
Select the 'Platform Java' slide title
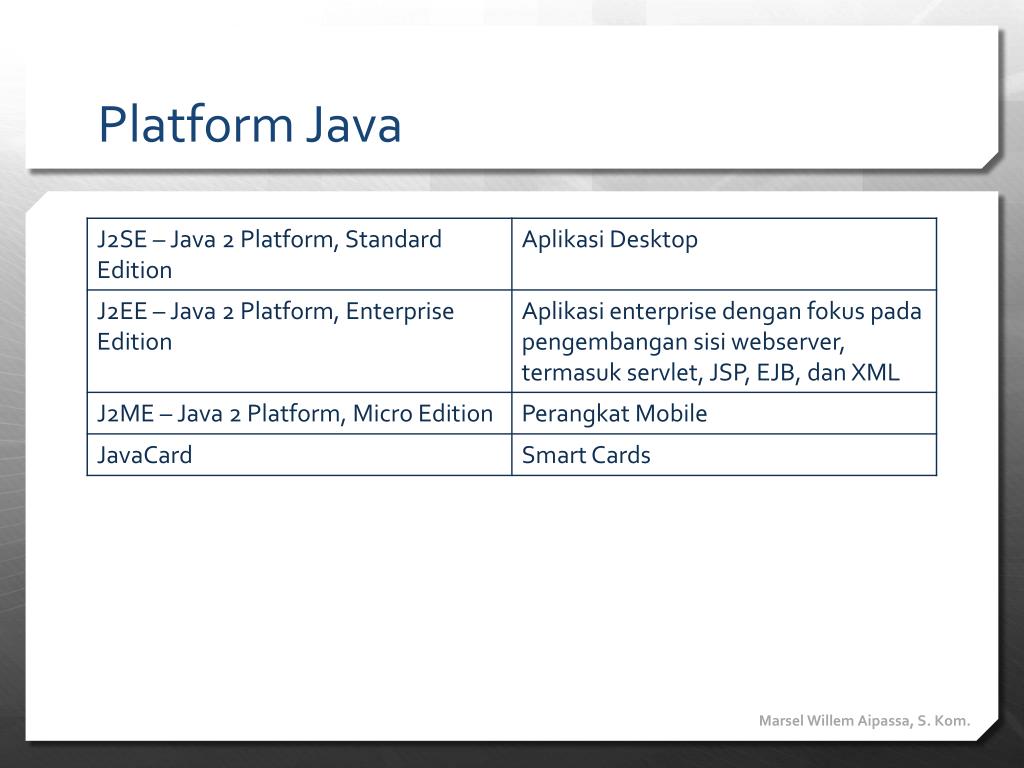pos(249,124)
